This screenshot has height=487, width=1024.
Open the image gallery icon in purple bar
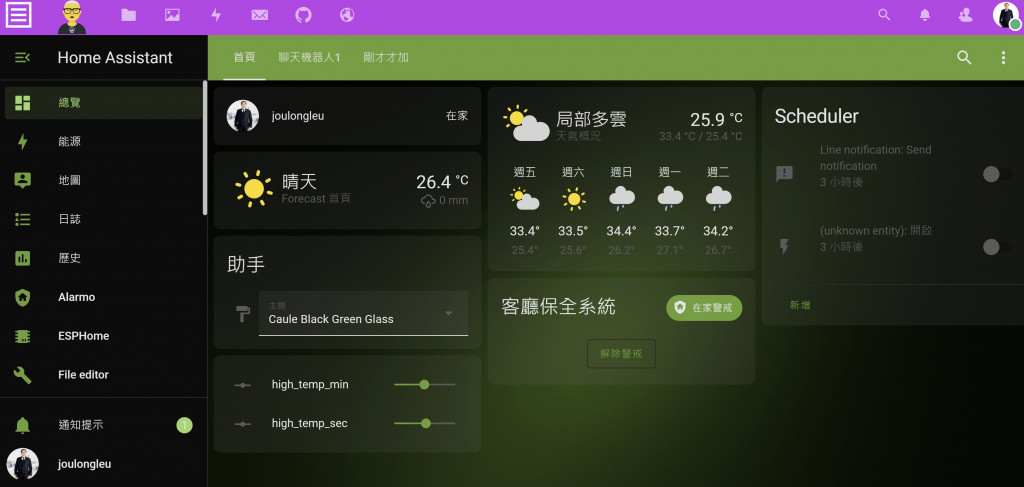coord(172,14)
